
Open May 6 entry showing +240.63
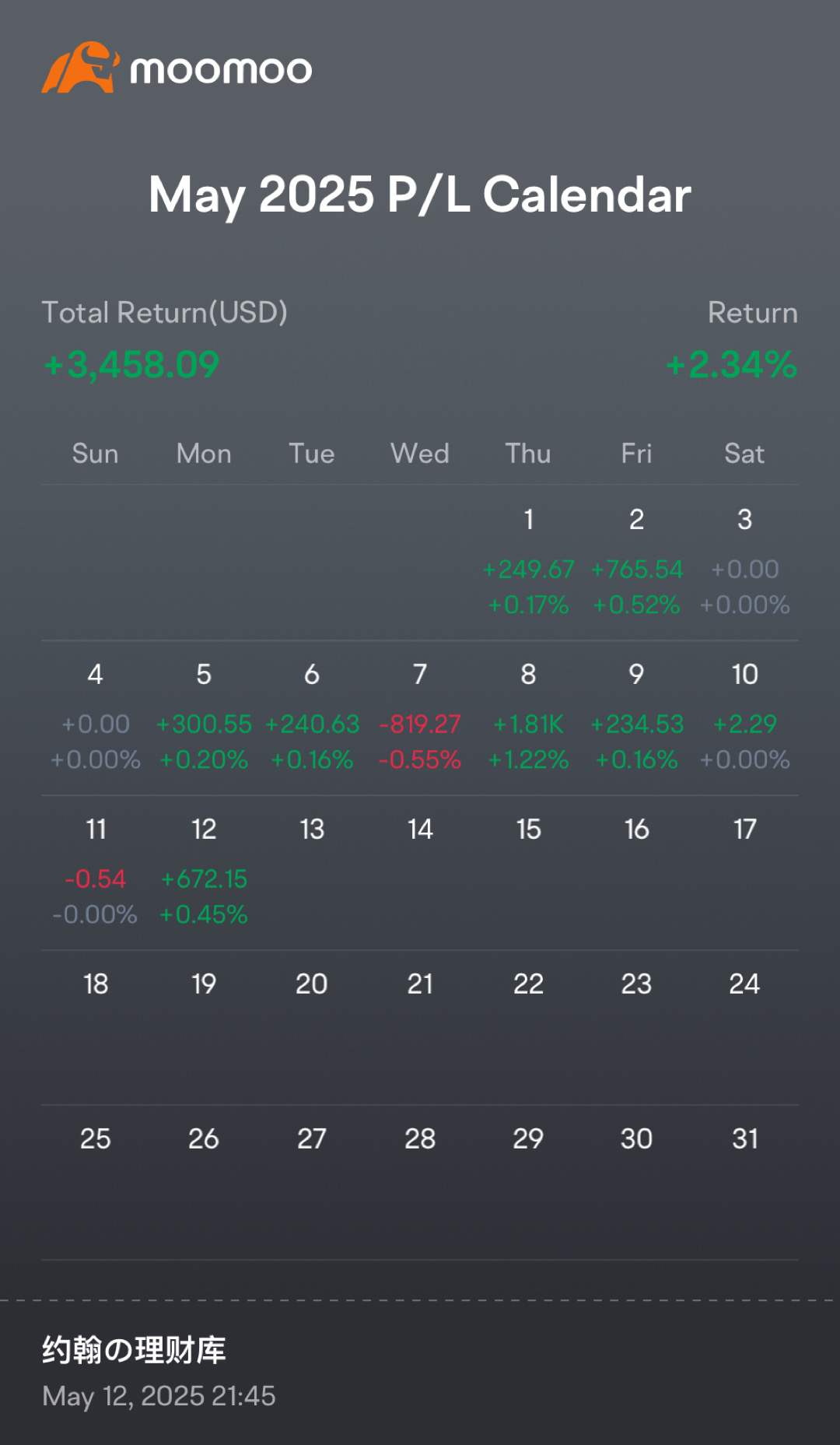coord(312,717)
